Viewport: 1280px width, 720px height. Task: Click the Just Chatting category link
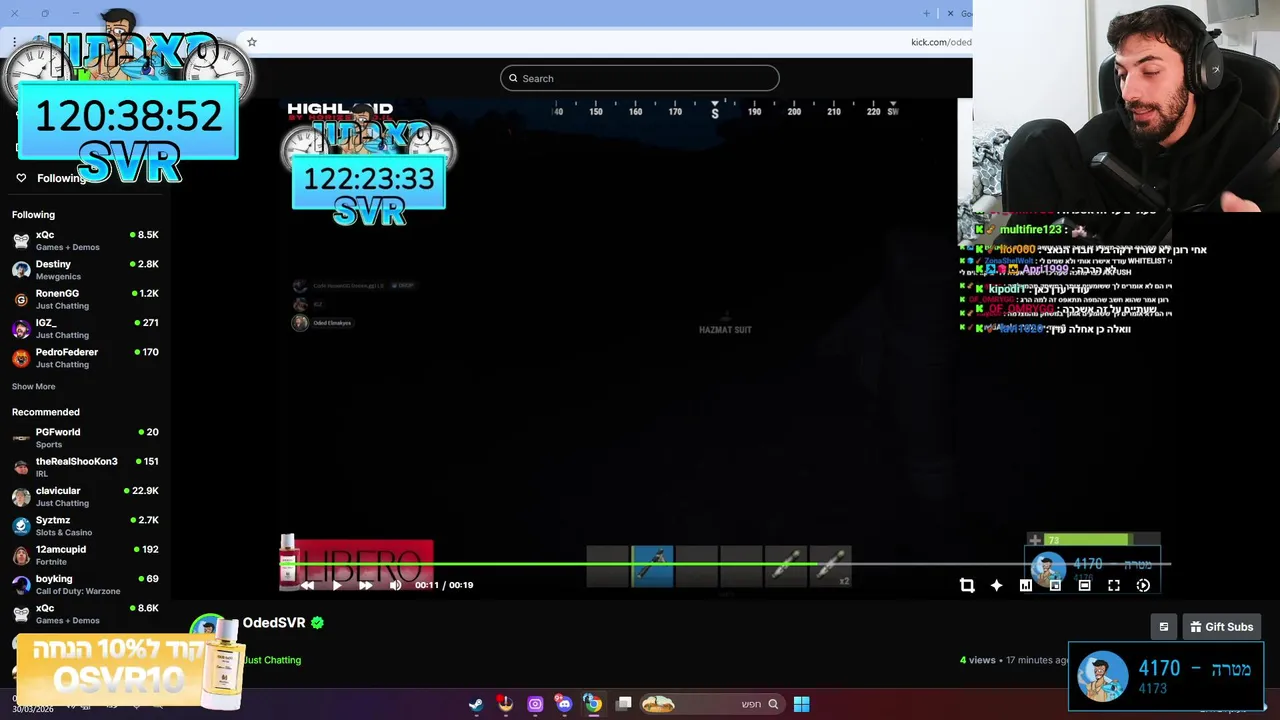coord(272,660)
